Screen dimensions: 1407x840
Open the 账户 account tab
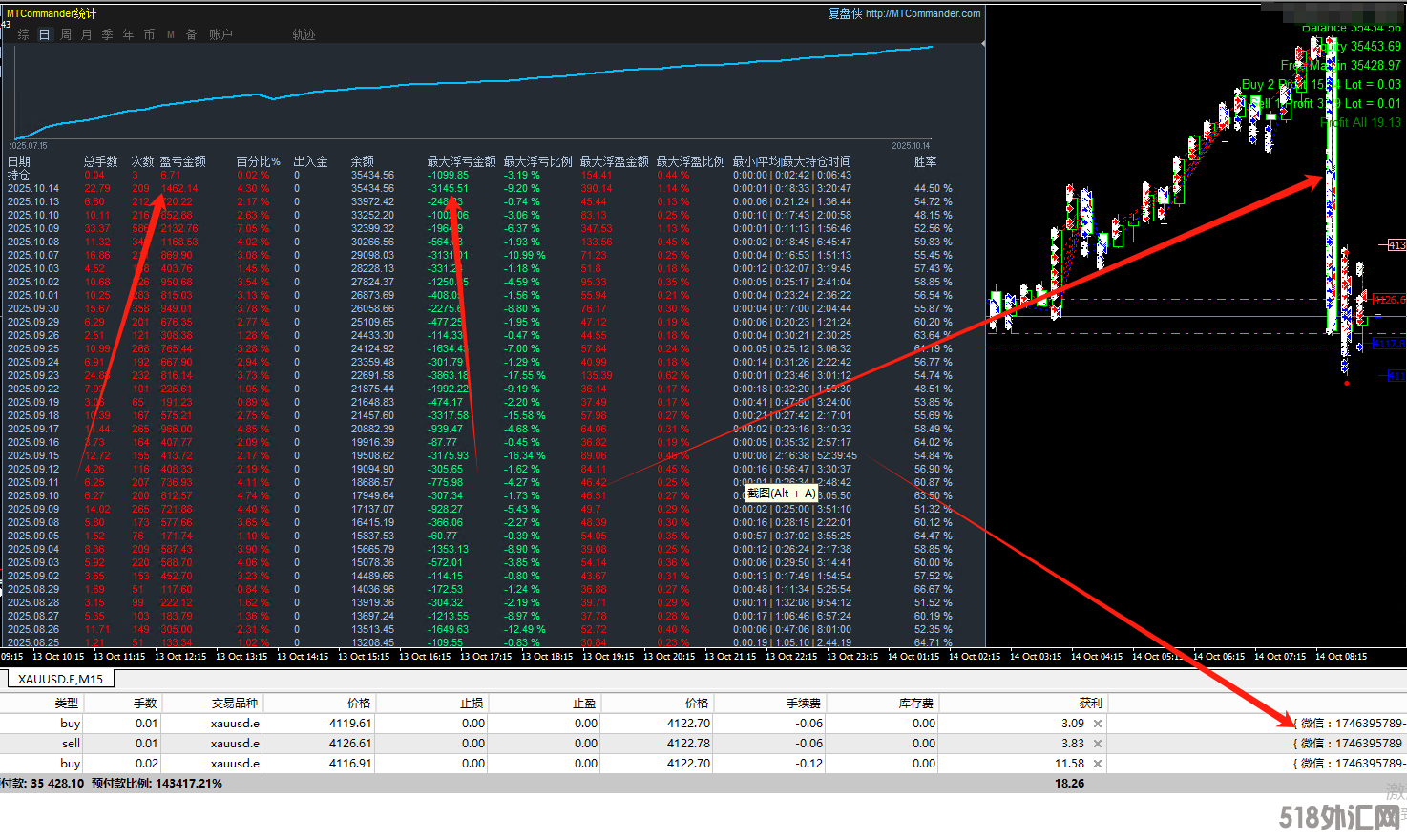coord(220,34)
